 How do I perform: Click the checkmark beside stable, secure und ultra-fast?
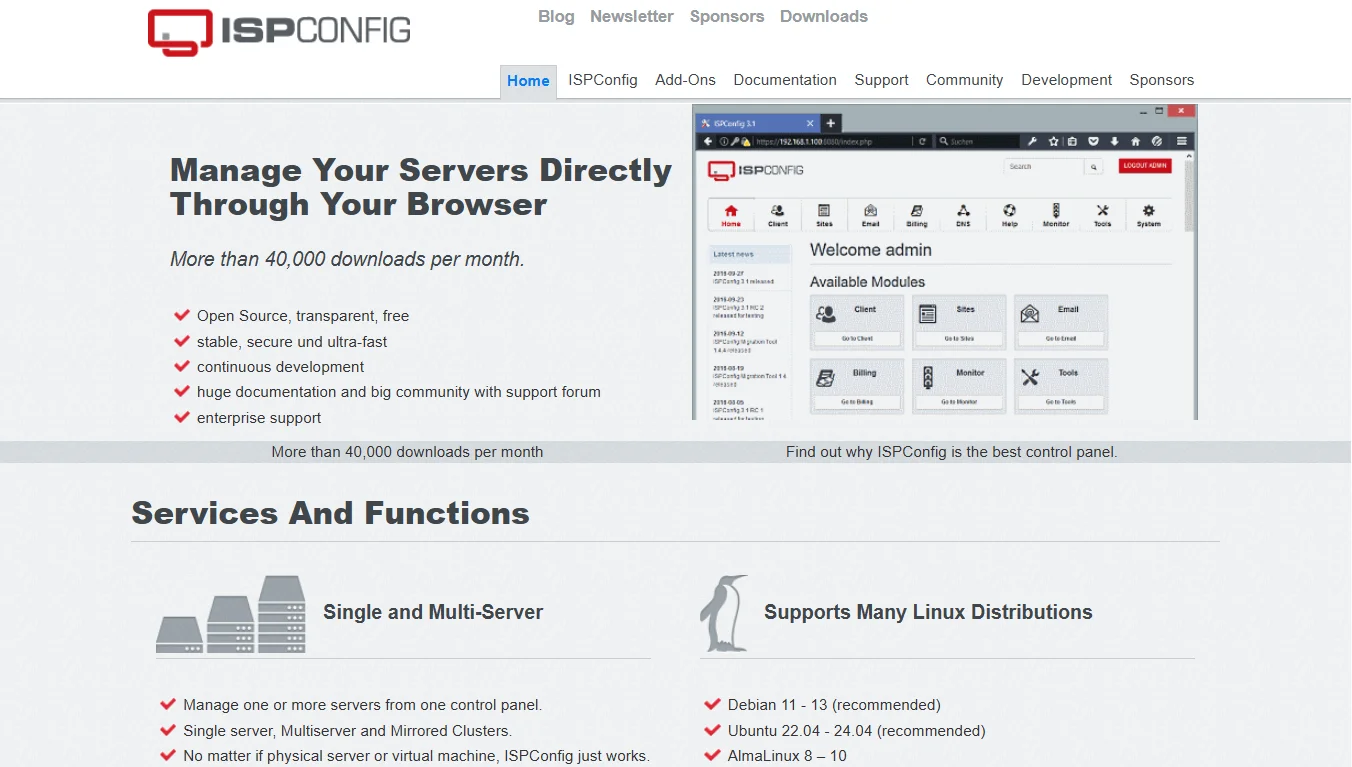click(182, 341)
